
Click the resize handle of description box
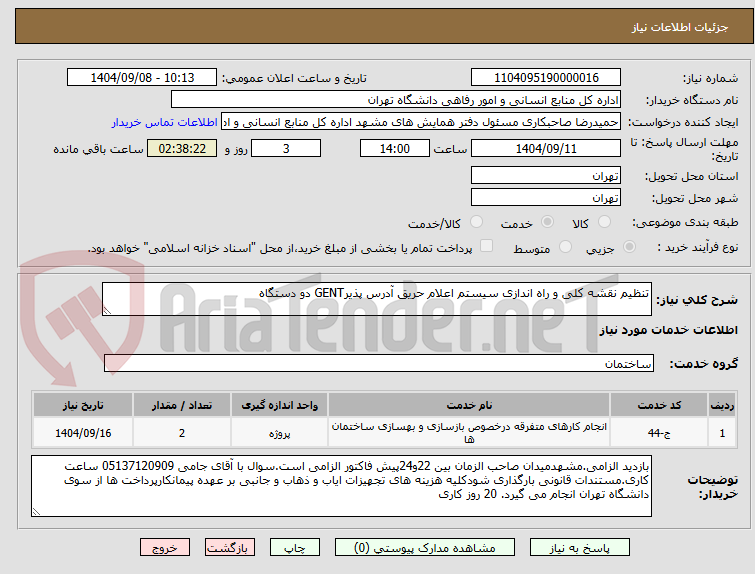pyautogui.click(x=107, y=311)
